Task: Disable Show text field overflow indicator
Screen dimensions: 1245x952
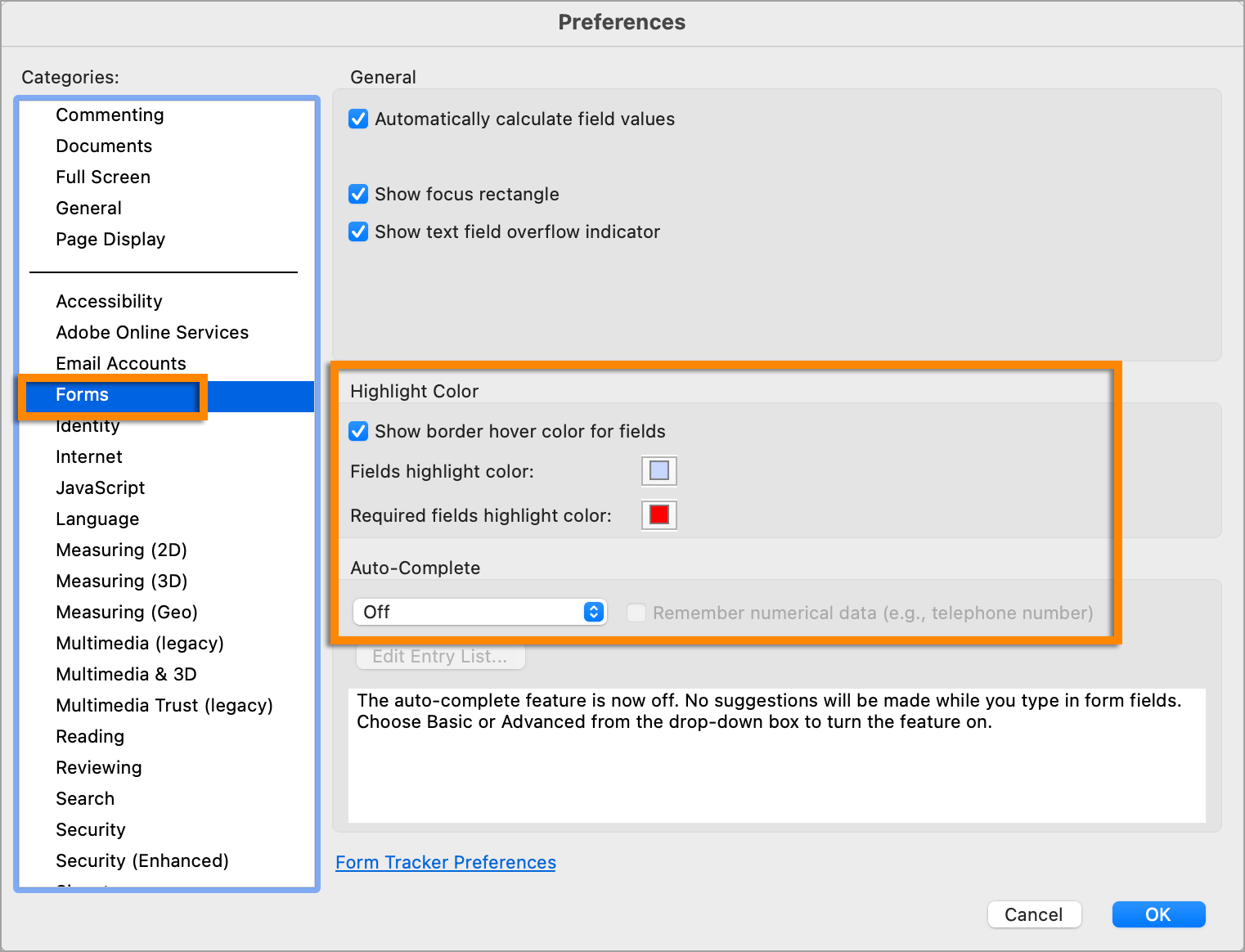Action: [358, 232]
